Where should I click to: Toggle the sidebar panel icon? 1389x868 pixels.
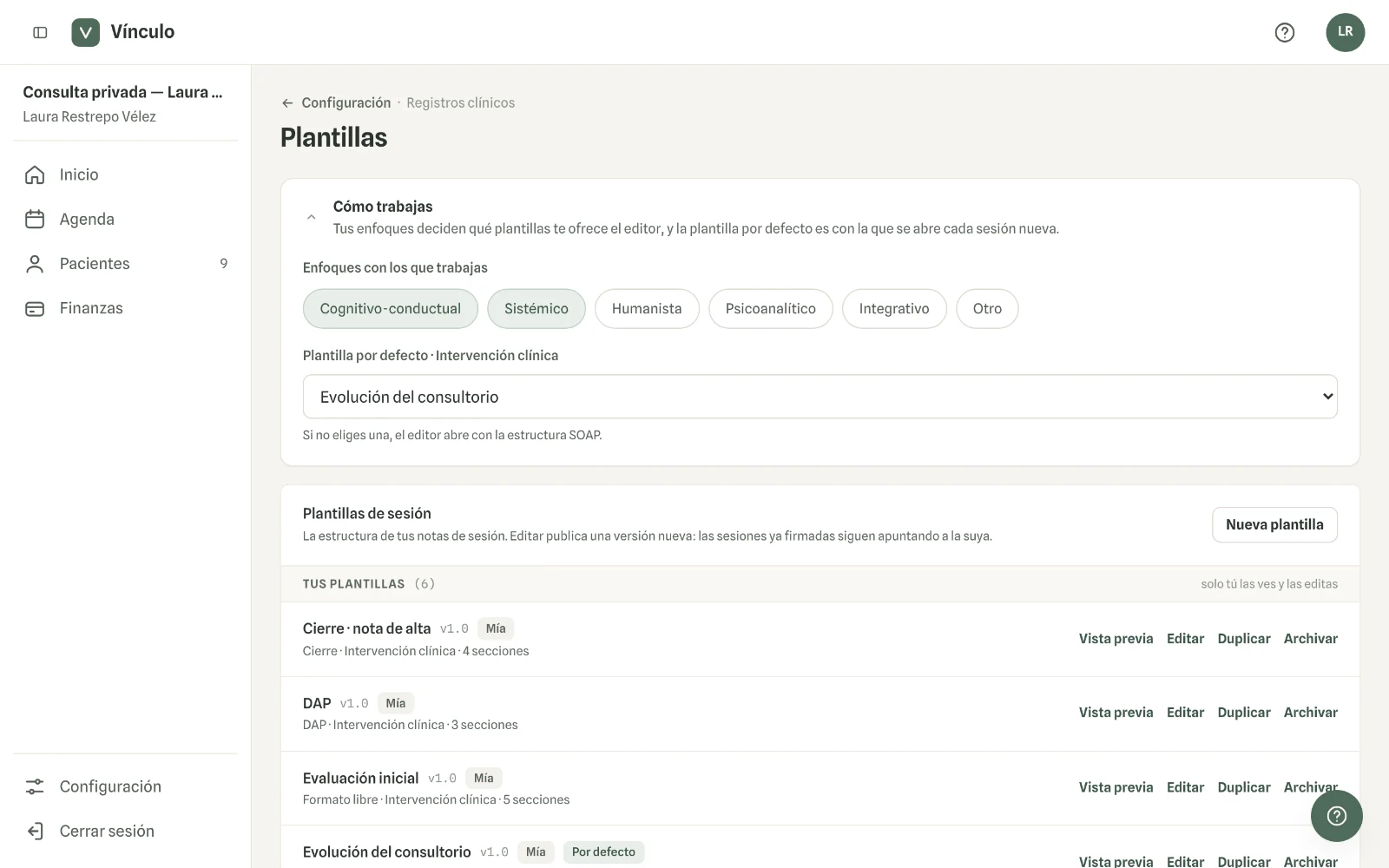click(40, 32)
